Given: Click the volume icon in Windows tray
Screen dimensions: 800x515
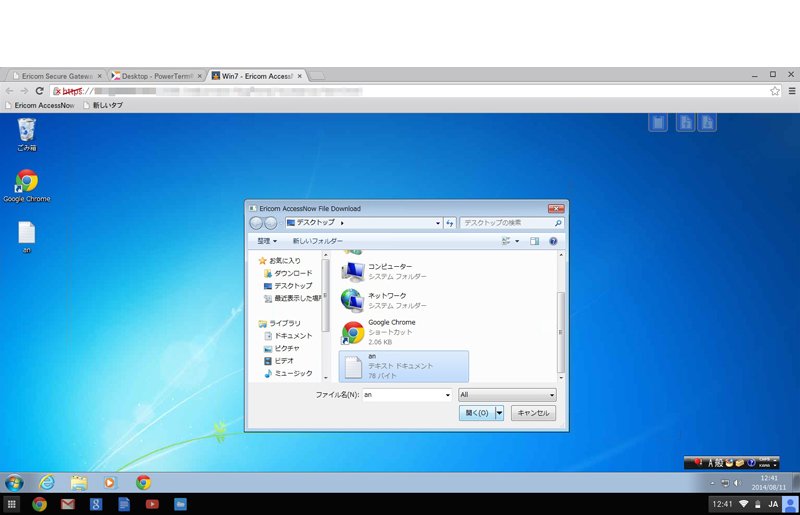Looking at the screenshot, I should (737, 483).
